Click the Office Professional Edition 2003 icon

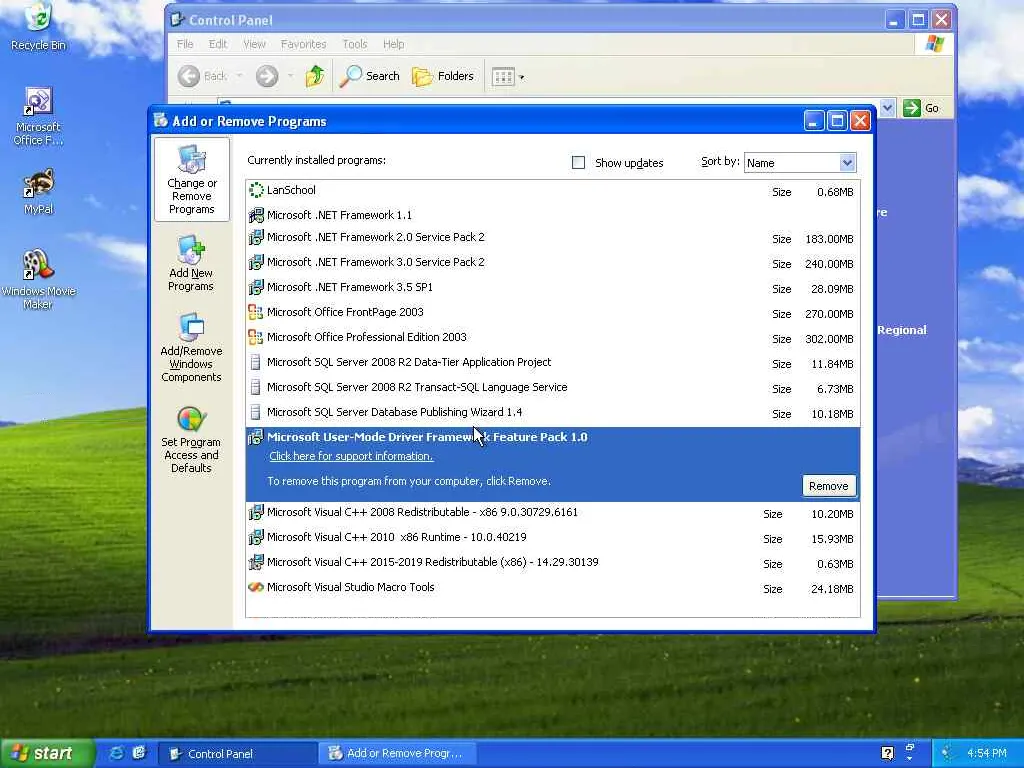click(x=256, y=337)
